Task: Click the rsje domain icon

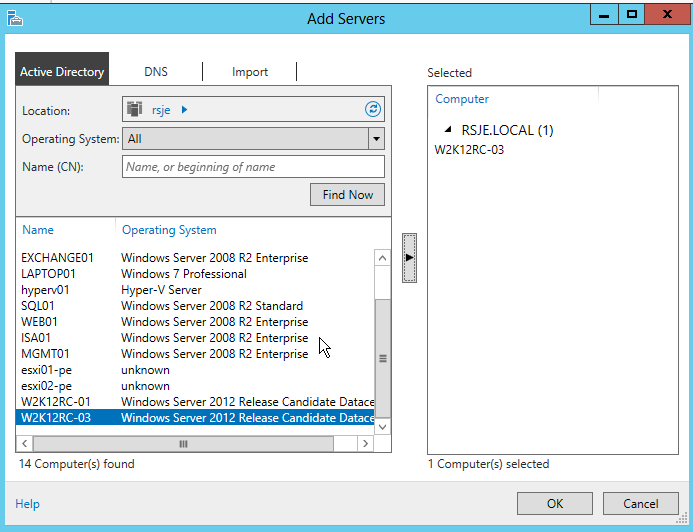Action: tap(137, 110)
